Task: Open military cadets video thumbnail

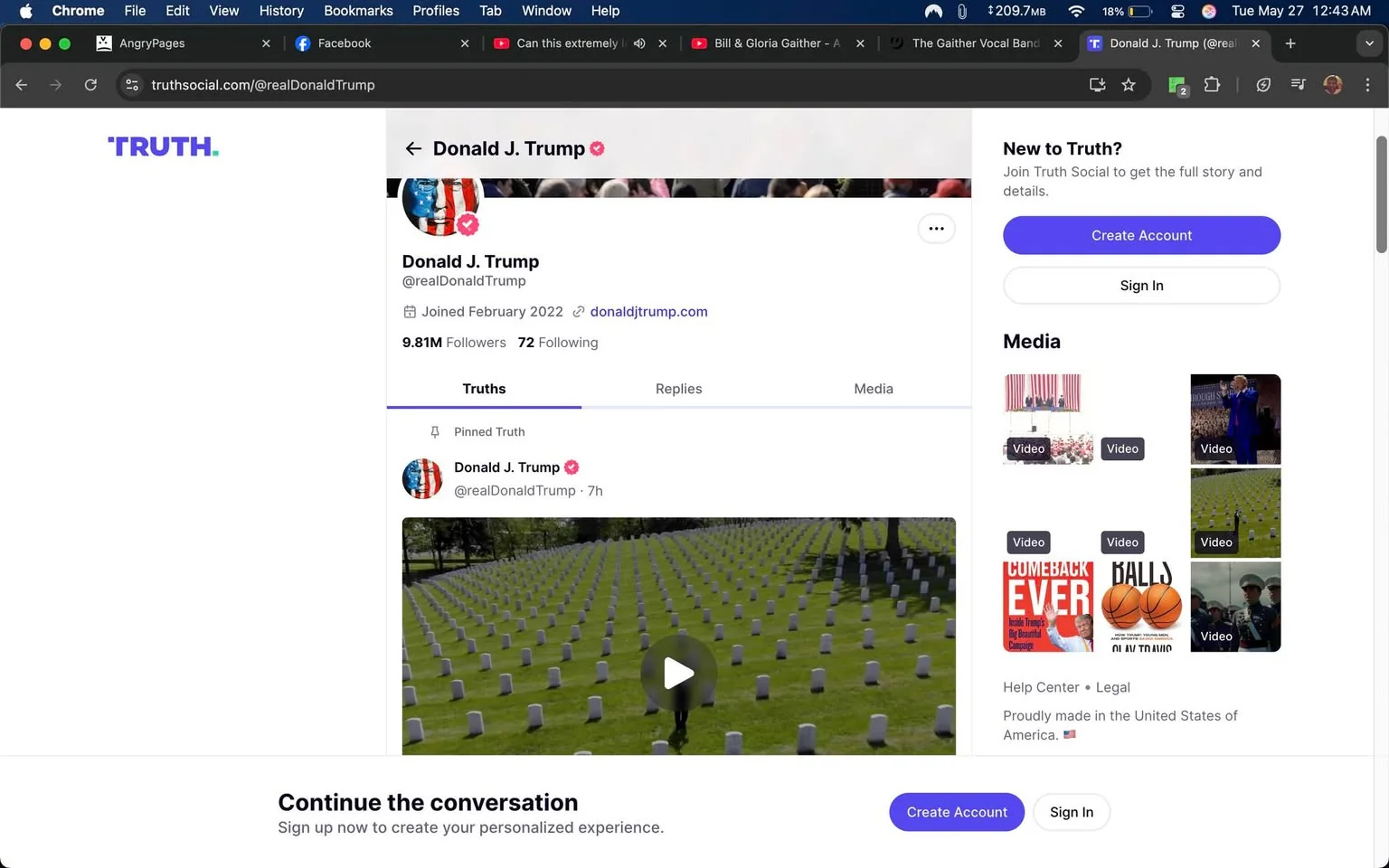Action: pos(1235,607)
